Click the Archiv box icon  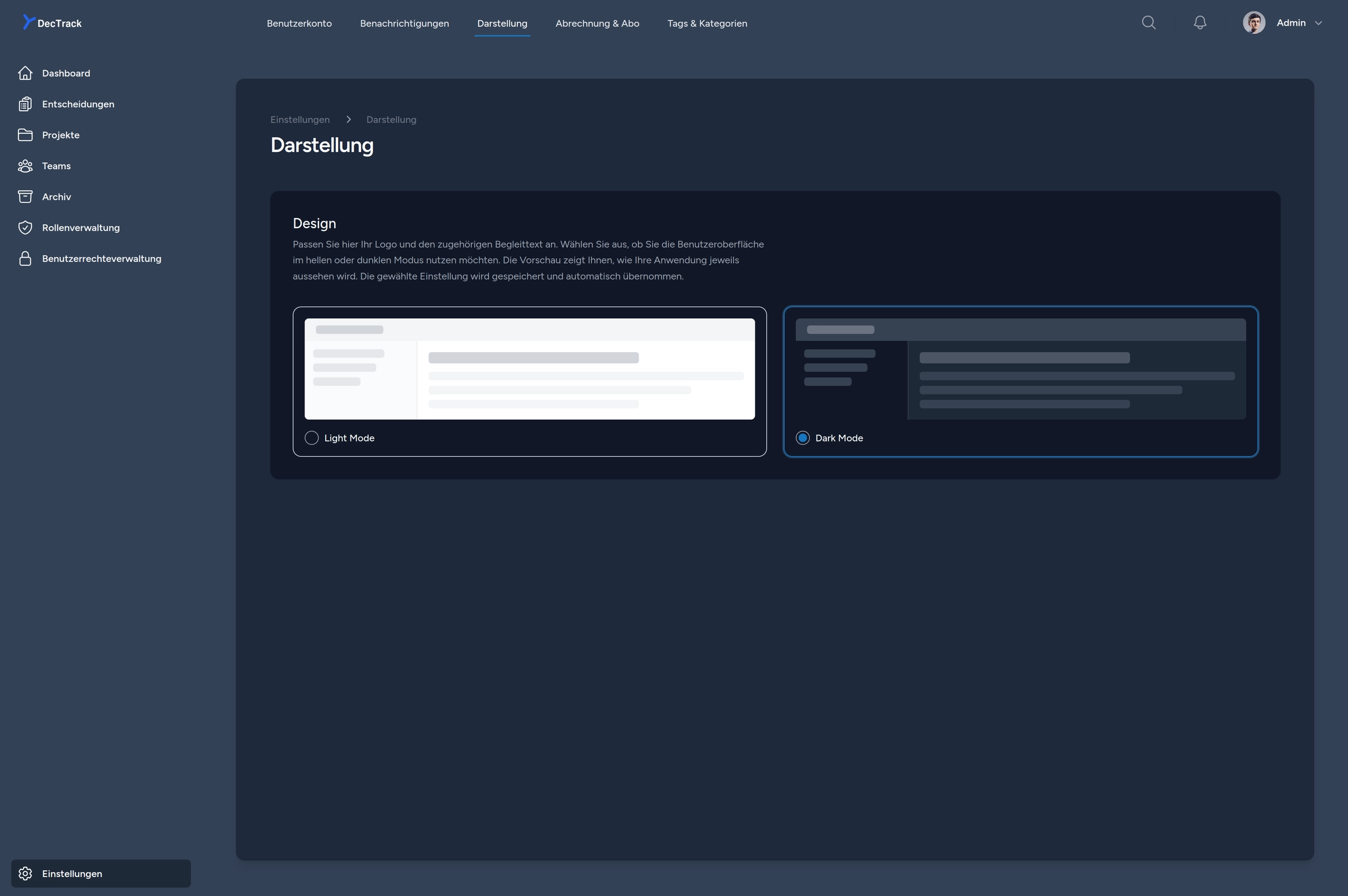tap(25, 197)
